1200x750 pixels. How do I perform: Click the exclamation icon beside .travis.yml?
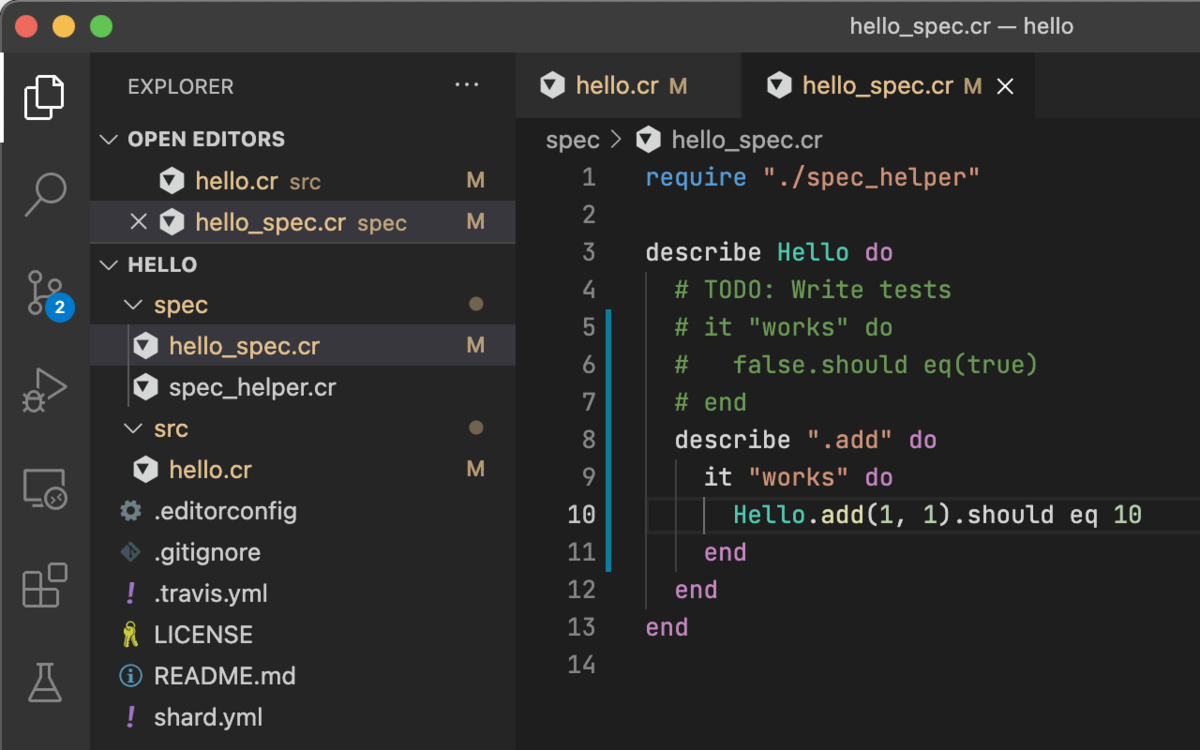[x=130, y=593]
